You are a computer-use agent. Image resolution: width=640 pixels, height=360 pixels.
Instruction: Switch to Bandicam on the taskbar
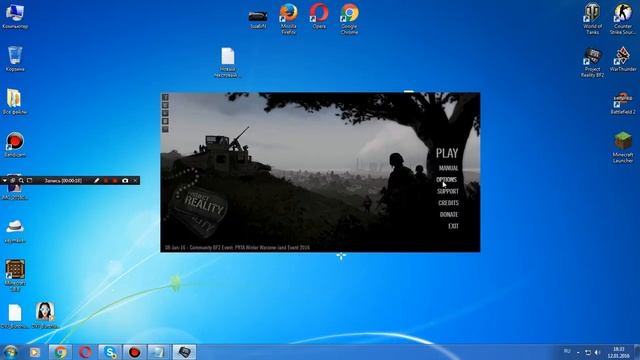[135, 352]
